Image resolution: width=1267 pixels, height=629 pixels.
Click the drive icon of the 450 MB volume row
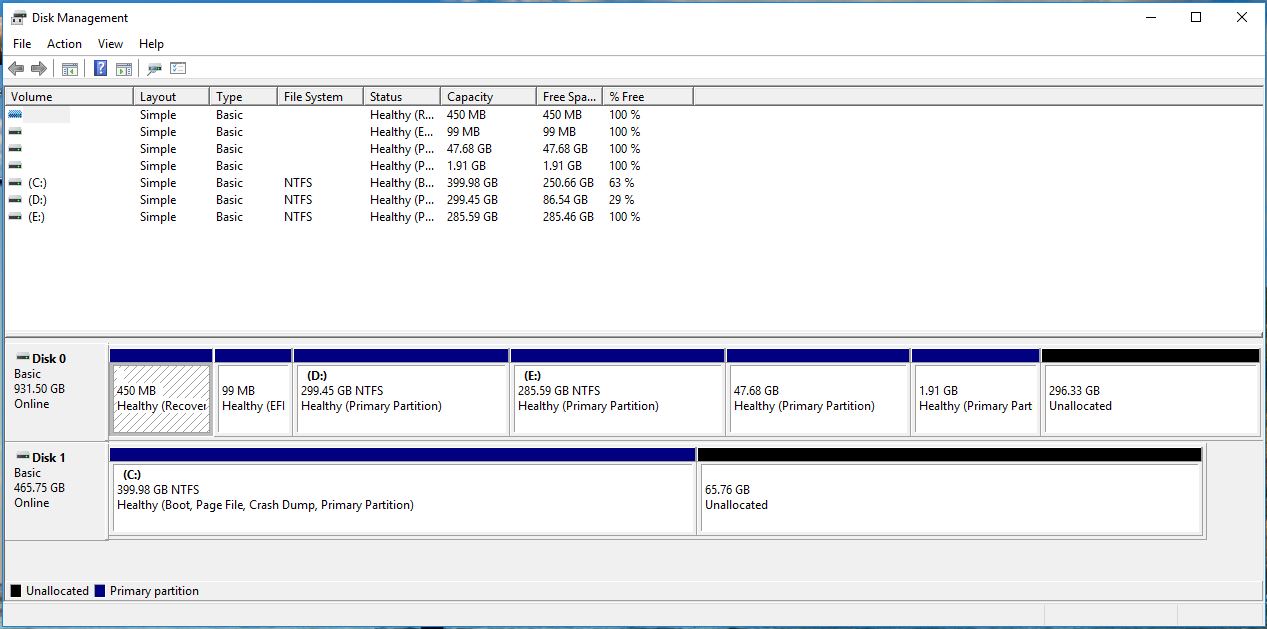coord(15,115)
